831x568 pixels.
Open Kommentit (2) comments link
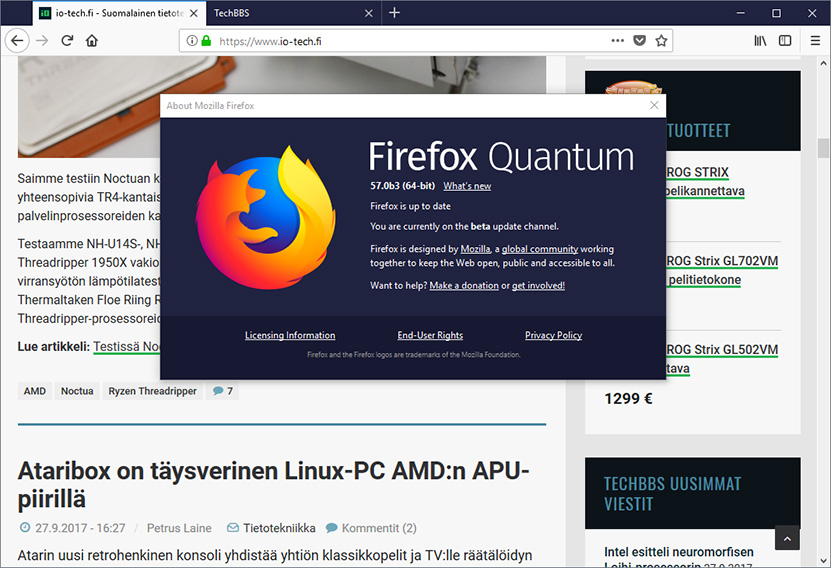(x=379, y=528)
